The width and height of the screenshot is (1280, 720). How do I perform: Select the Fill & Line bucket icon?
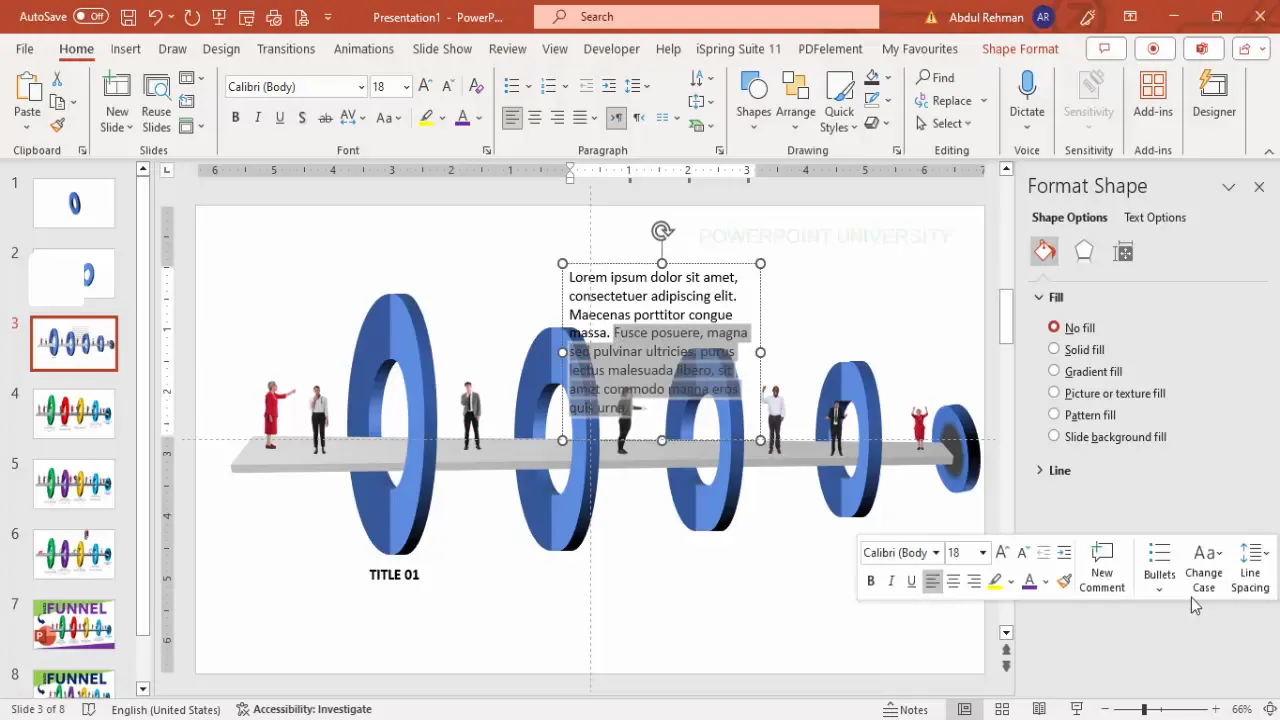click(x=1044, y=252)
